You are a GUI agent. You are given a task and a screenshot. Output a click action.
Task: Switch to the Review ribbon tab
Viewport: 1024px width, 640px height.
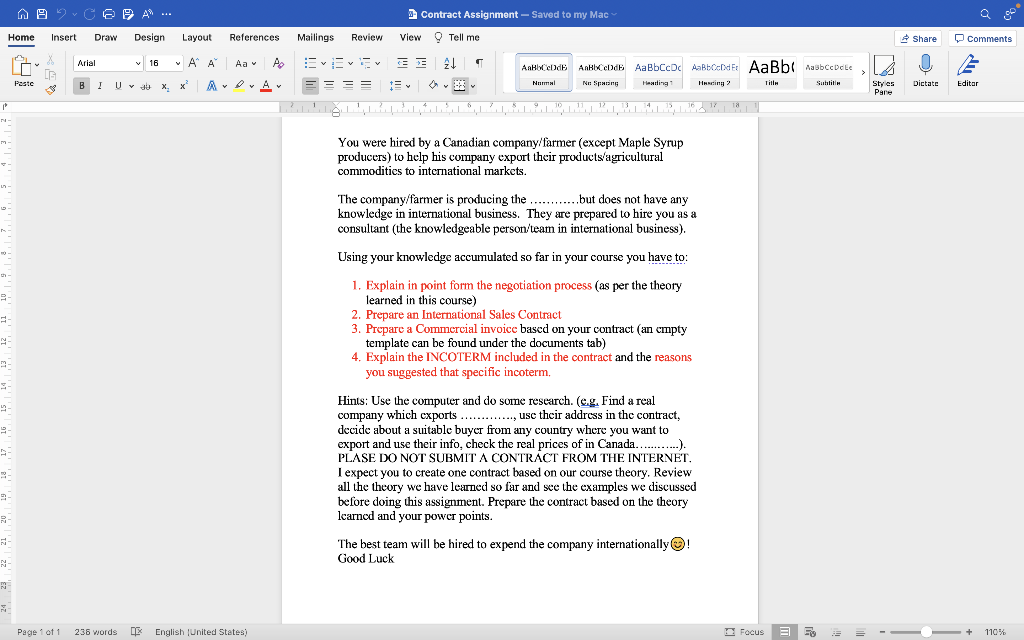pyautogui.click(x=369, y=37)
